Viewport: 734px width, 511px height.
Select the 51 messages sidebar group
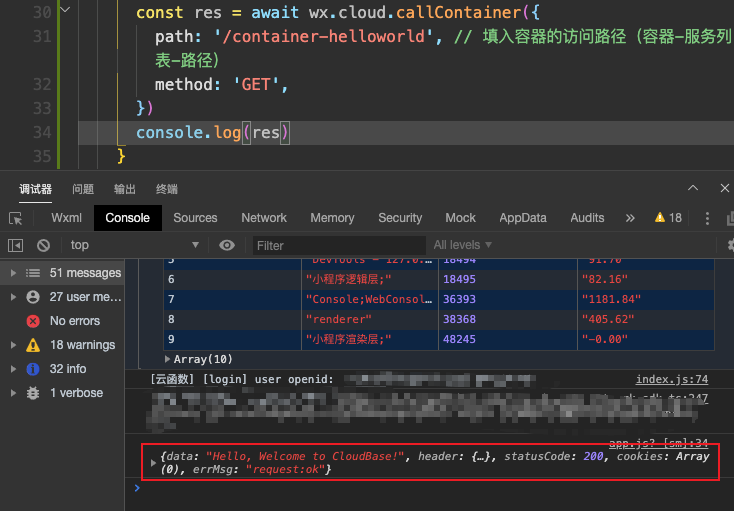pyautogui.click(x=85, y=273)
